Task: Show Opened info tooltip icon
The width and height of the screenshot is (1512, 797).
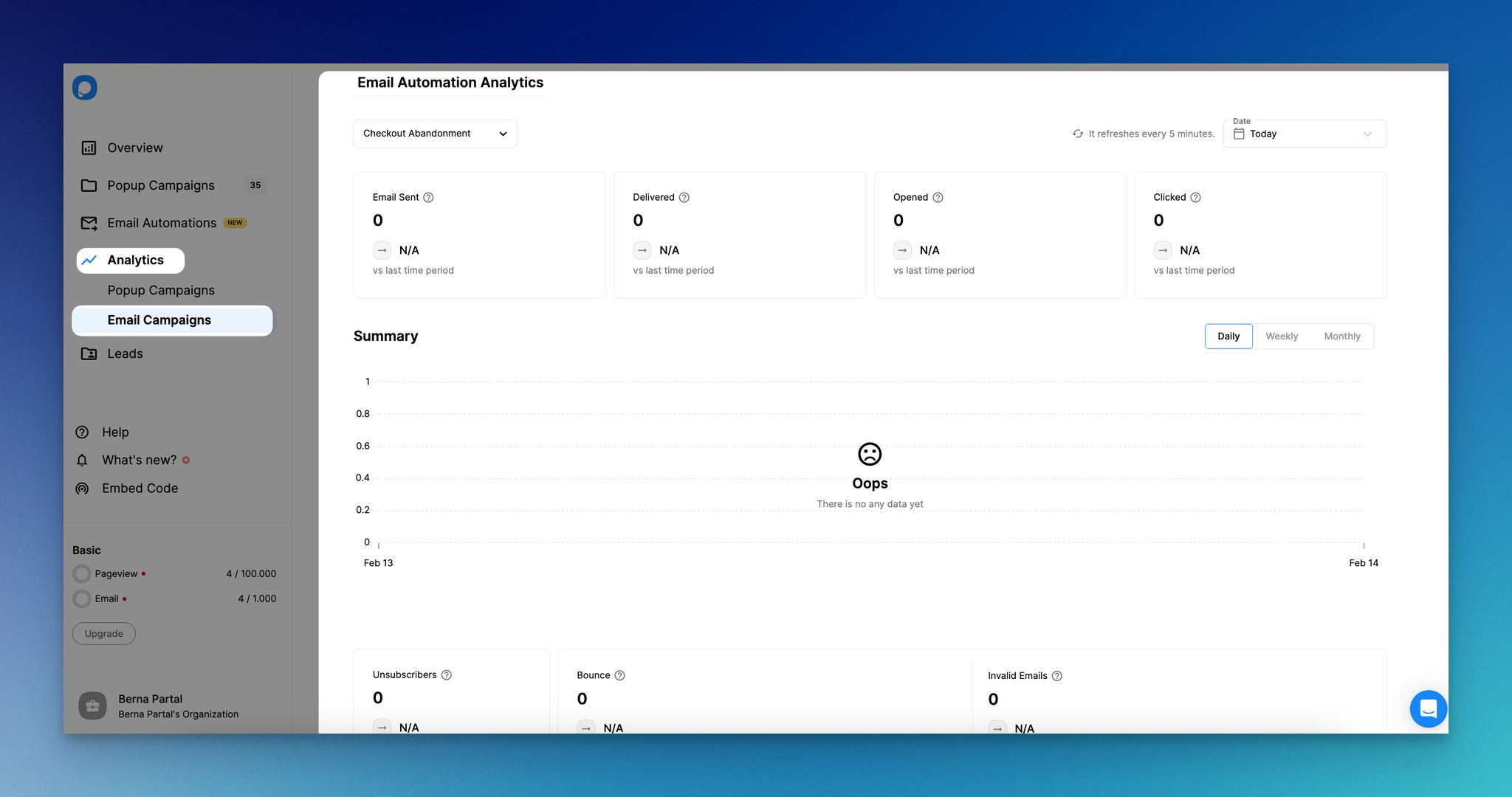Action: (938, 197)
